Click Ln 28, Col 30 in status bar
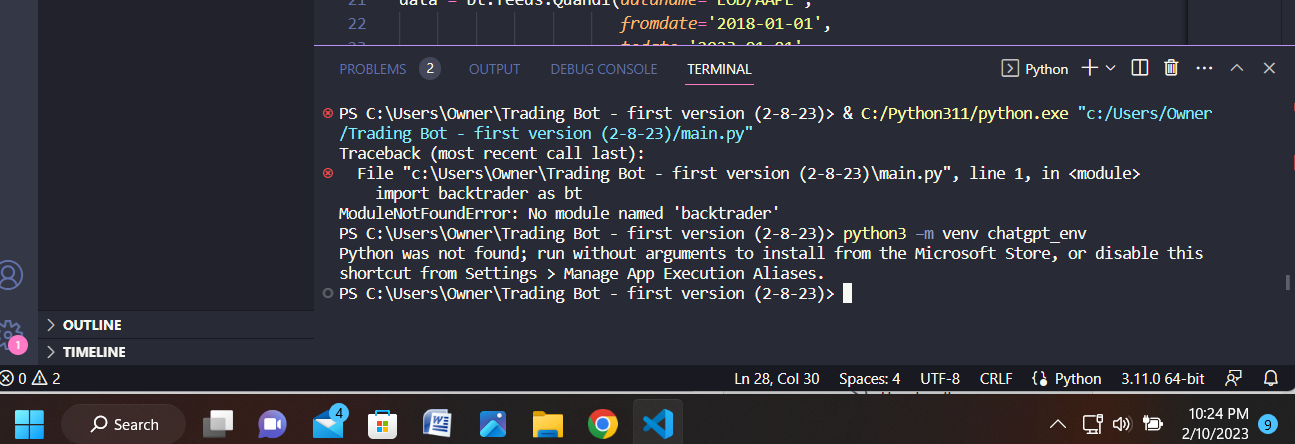The image size is (1295, 444). (776, 379)
